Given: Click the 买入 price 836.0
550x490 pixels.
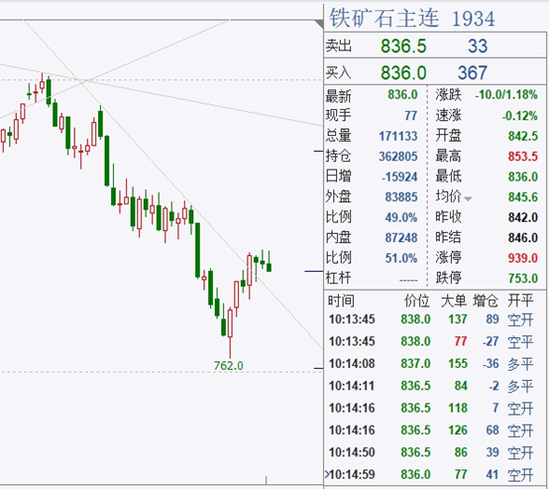Looking at the screenshot, I should coord(403,73).
